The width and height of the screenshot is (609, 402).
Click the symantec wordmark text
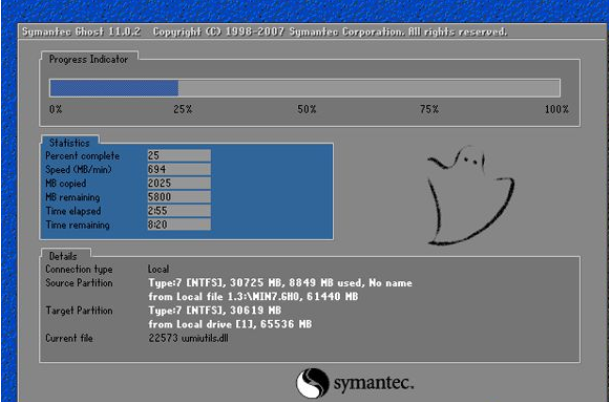370,384
